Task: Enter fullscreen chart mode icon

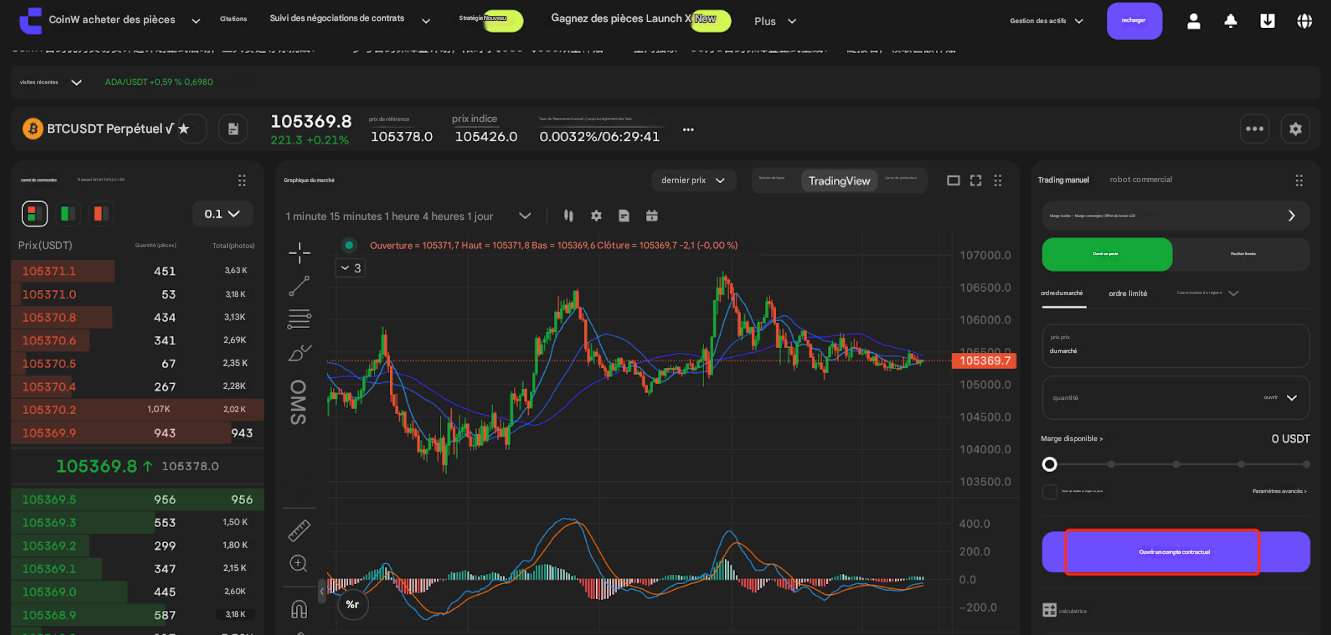Action: coord(975,180)
